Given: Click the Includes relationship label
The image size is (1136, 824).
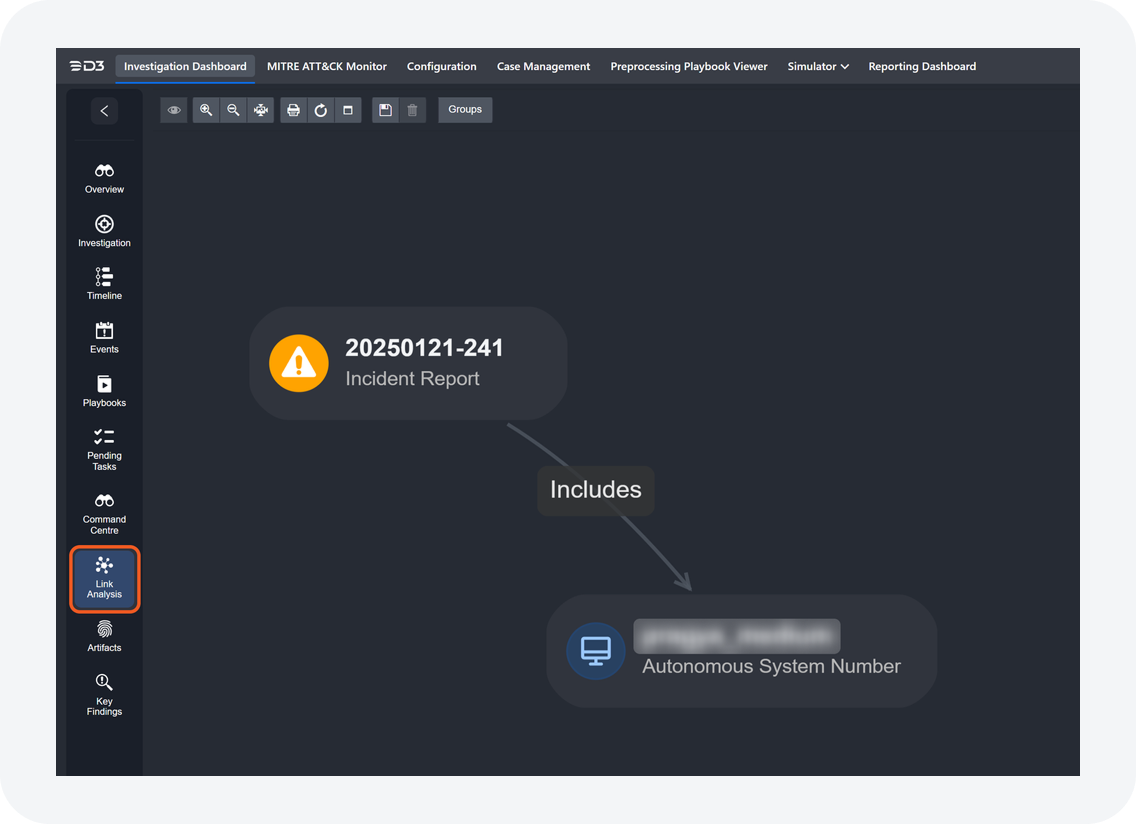Looking at the screenshot, I should point(595,490).
